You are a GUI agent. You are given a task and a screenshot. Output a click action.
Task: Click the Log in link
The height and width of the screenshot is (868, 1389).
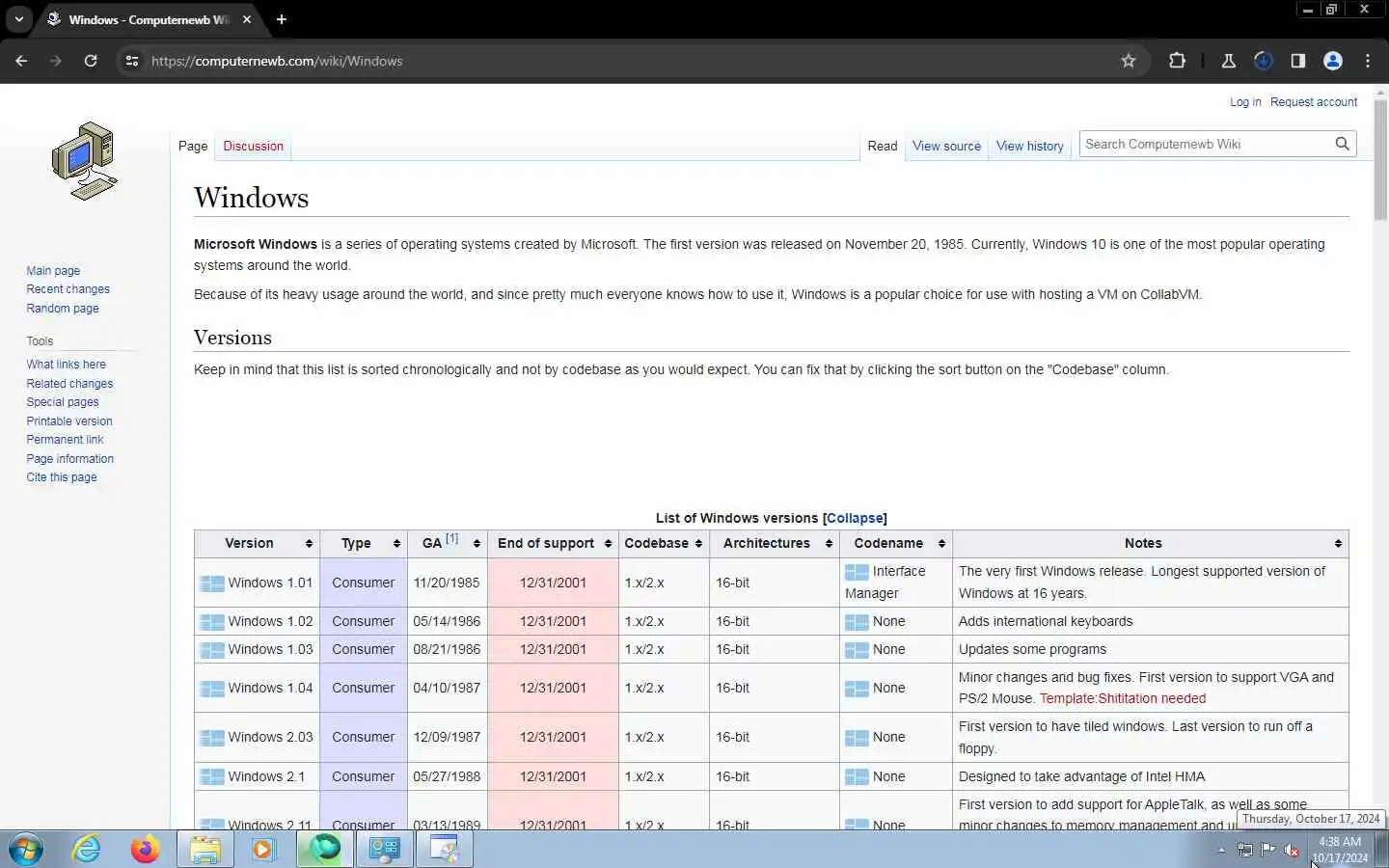click(x=1245, y=102)
